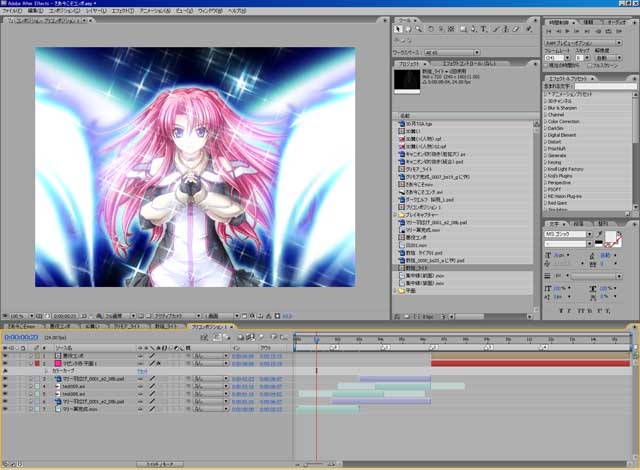Jump to last frame in Time Controls
This screenshot has width=640, height=470.
tap(587, 31)
